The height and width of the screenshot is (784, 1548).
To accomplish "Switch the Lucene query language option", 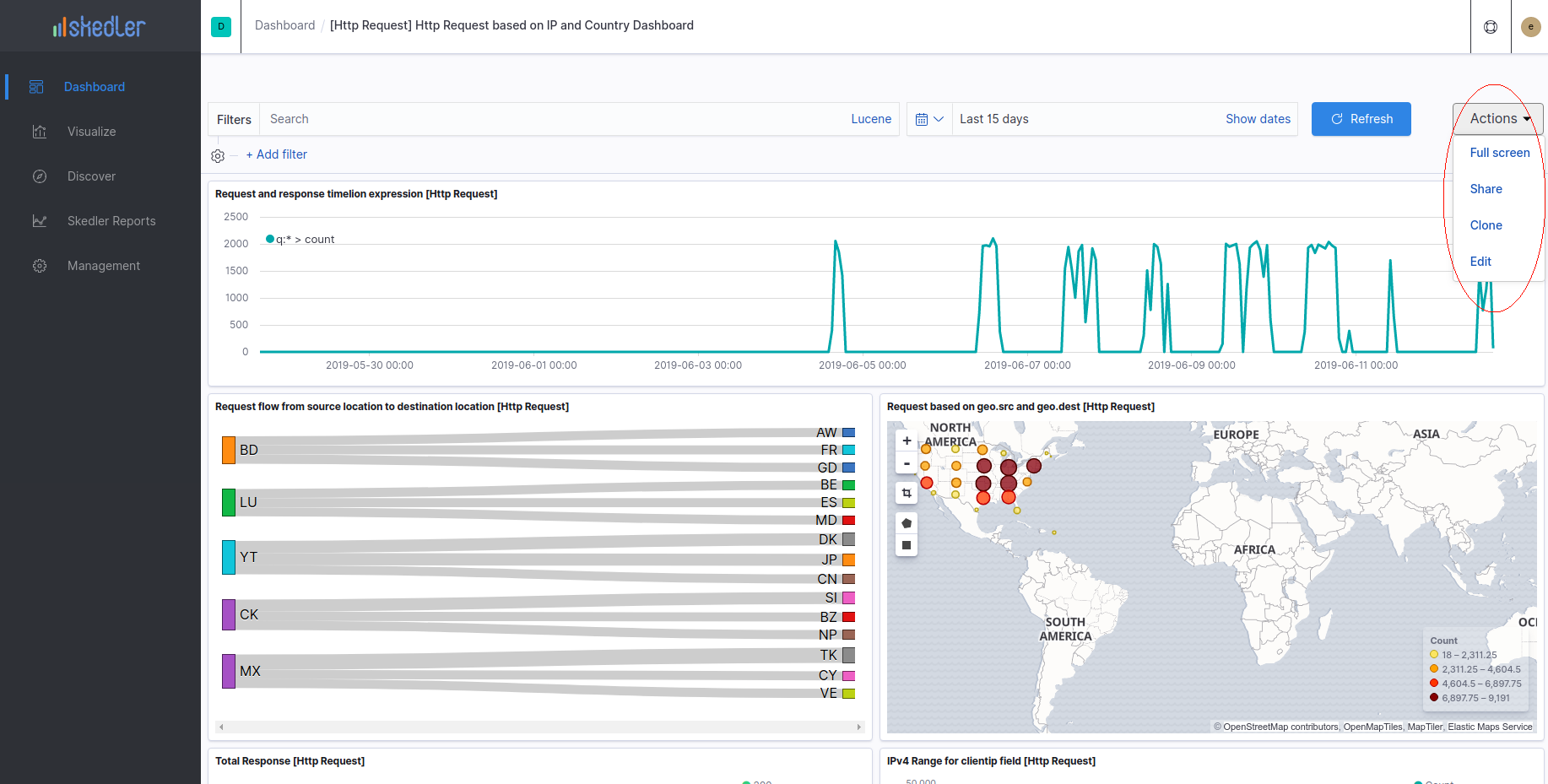I will pos(871,119).
